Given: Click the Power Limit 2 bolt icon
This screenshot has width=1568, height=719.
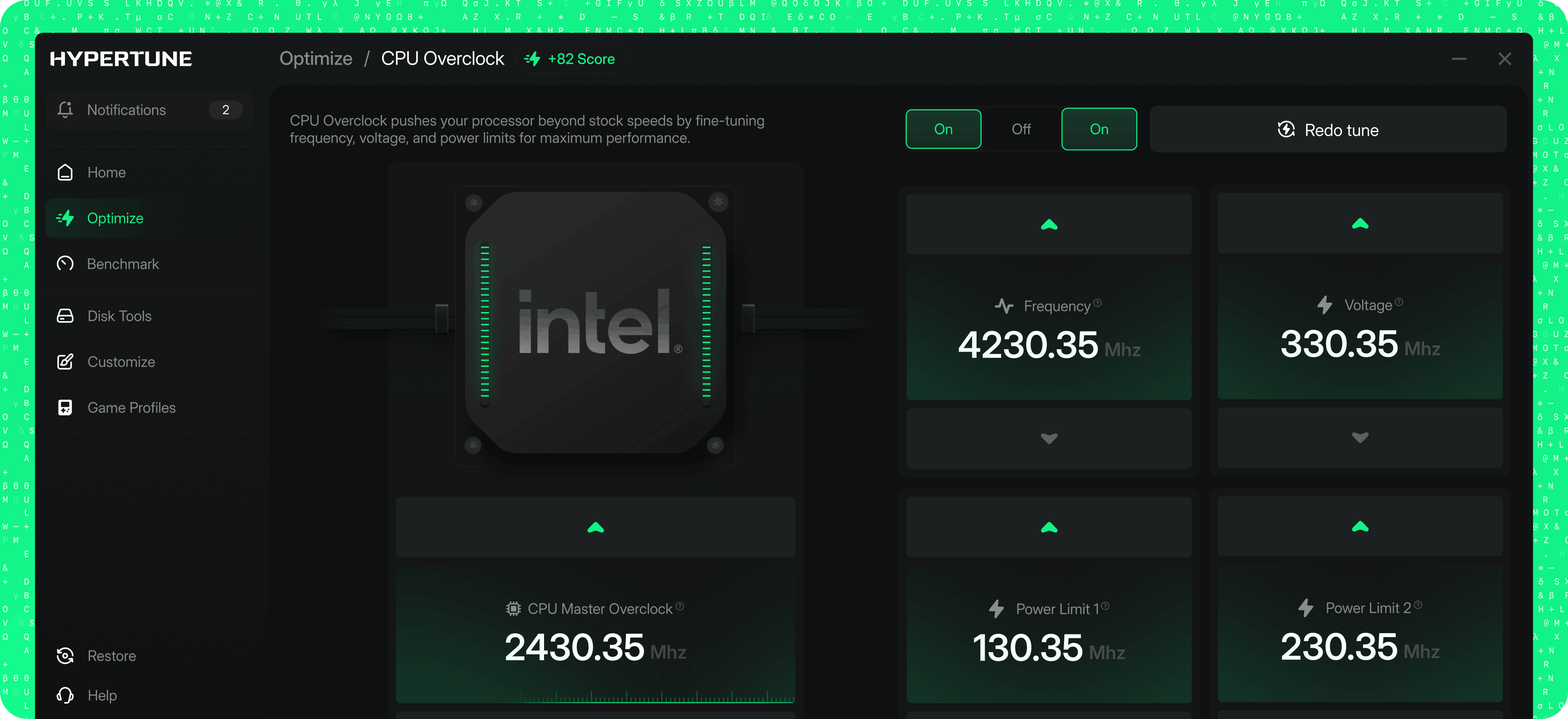Looking at the screenshot, I should [x=1306, y=607].
